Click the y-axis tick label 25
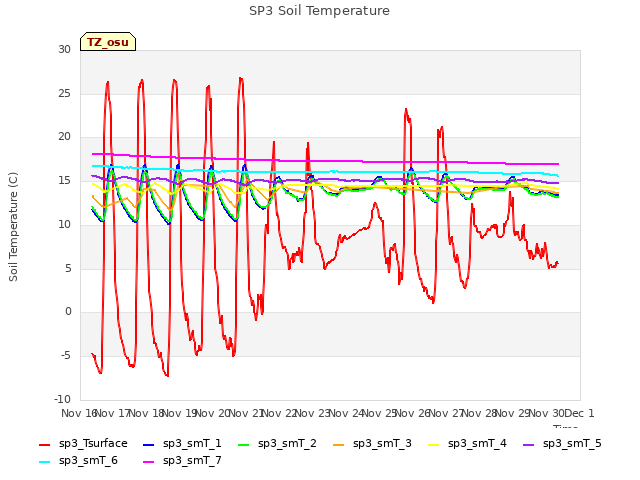The height and width of the screenshot is (480, 640). (64, 93)
